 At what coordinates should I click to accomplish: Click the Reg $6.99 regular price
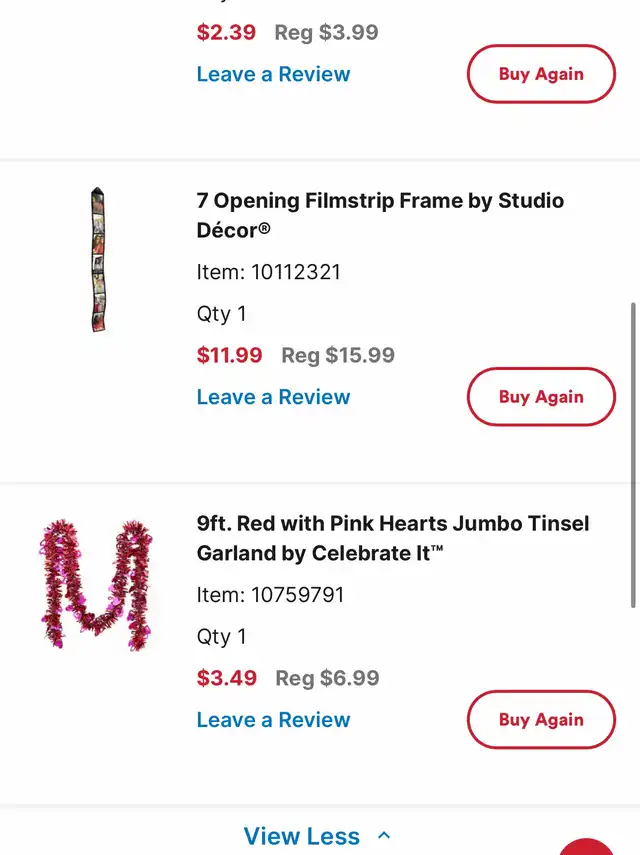327,678
